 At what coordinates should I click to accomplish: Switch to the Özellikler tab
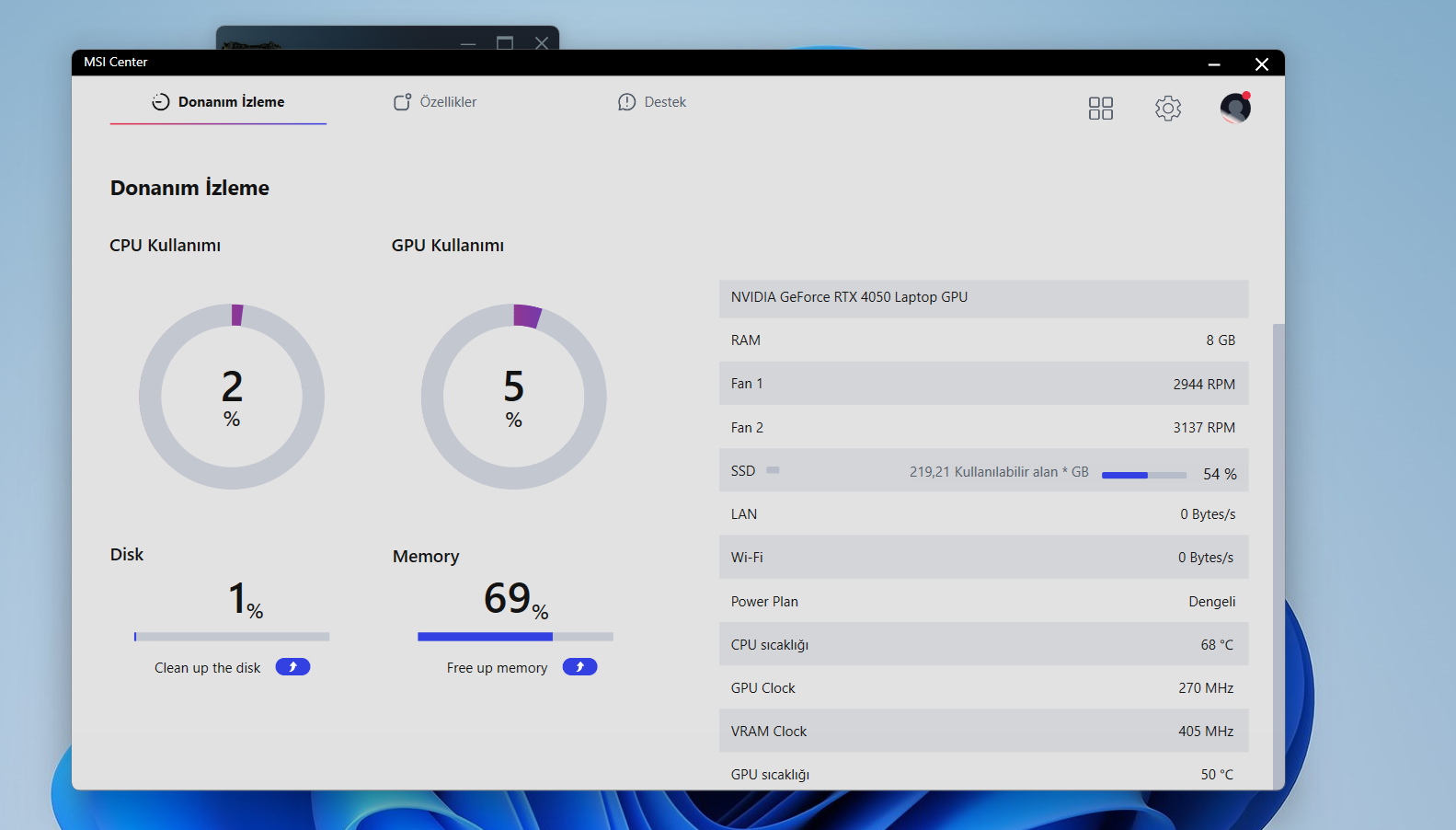[x=435, y=102]
